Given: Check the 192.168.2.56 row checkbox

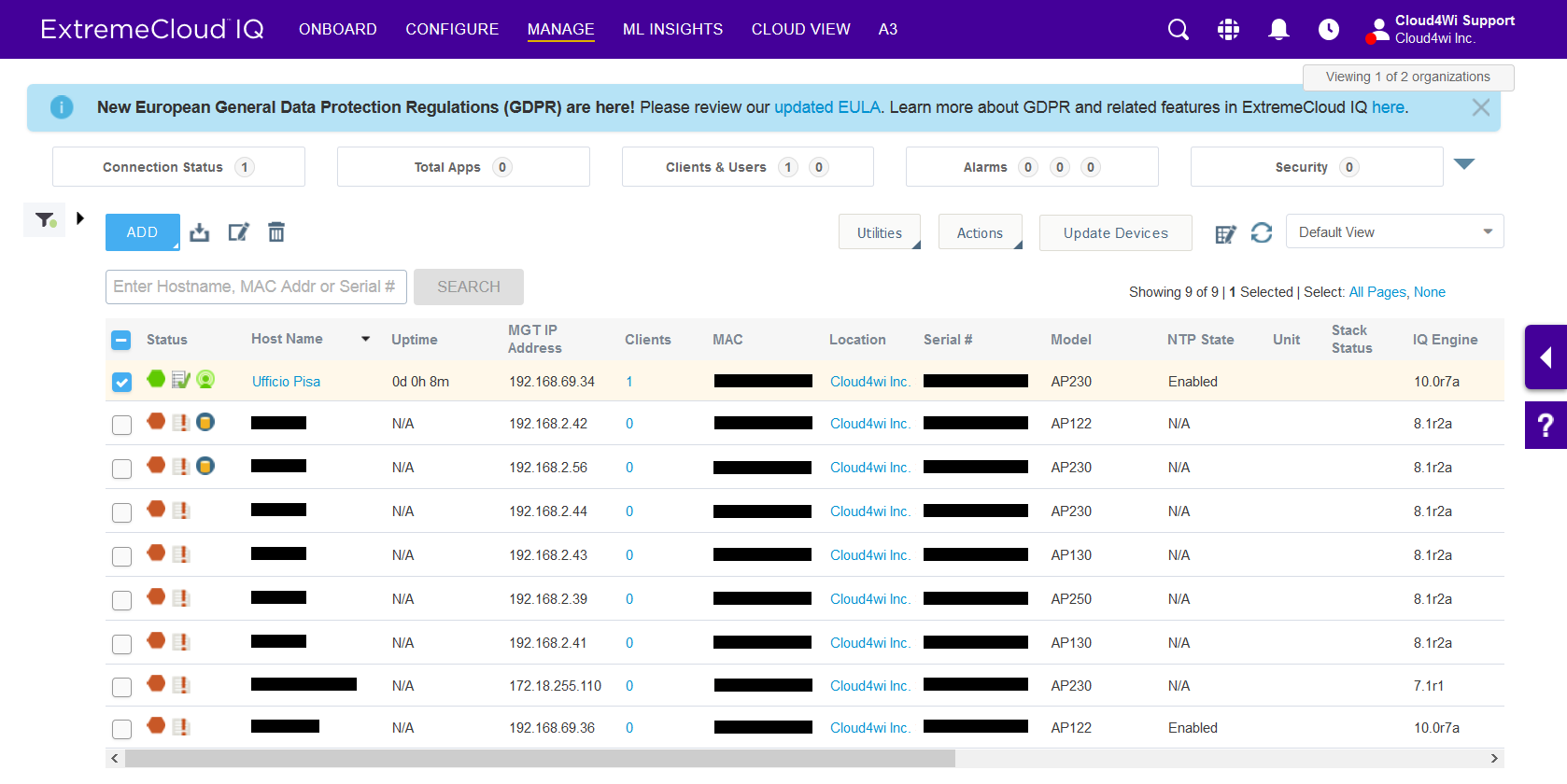Looking at the screenshot, I should tap(121, 469).
